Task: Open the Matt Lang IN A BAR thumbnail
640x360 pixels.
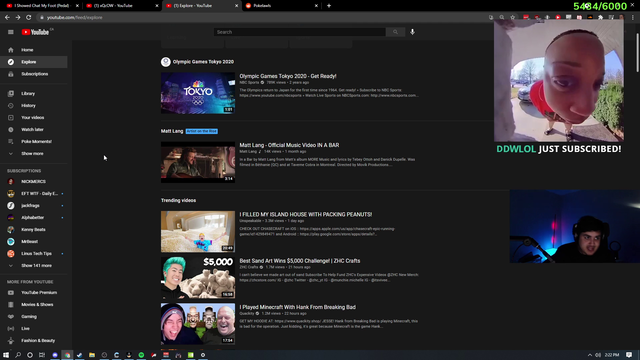Action: [198, 162]
